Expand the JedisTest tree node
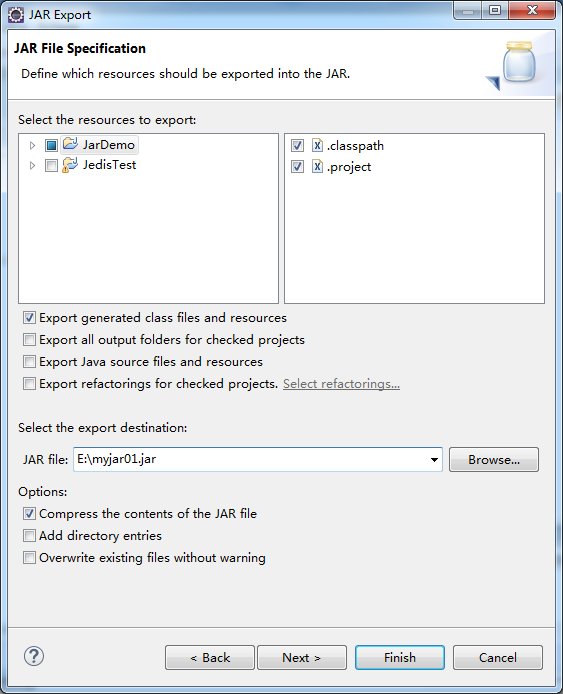 click(x=32, y=166)
